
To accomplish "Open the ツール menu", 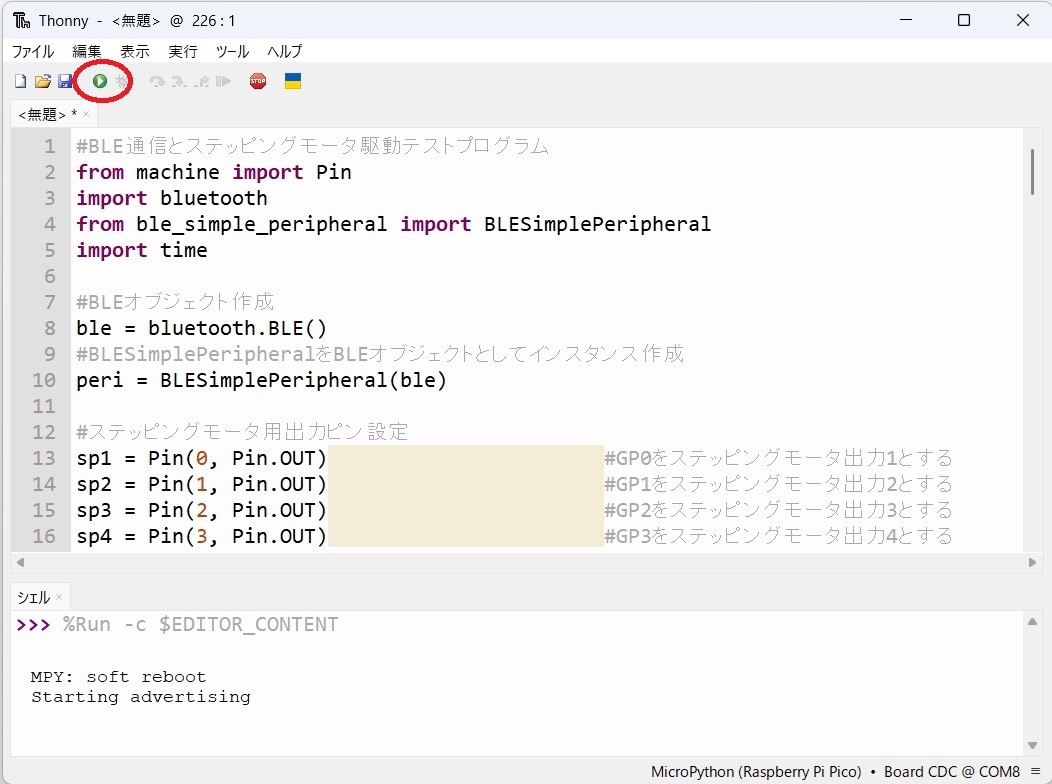I will [x=232, y=51].
